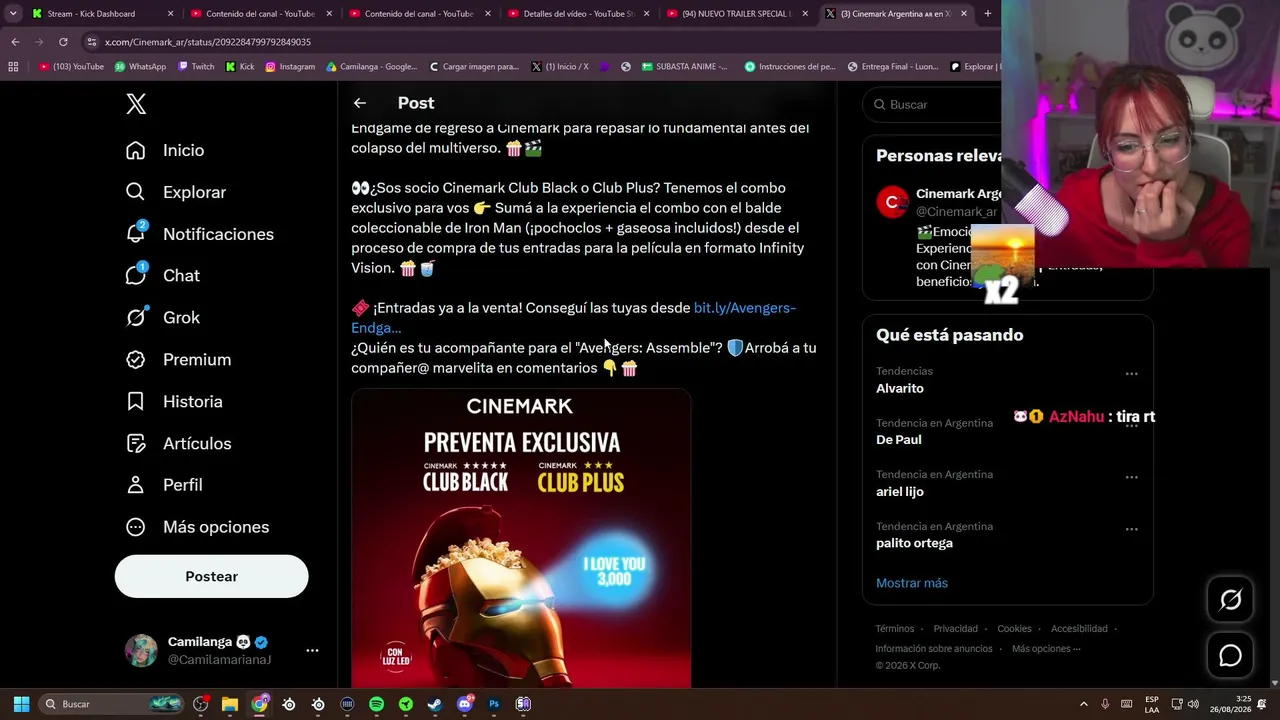The image size is (1280, 720).
Task: Open Explorar in the X sidebar
Action: tap(176, 192)
